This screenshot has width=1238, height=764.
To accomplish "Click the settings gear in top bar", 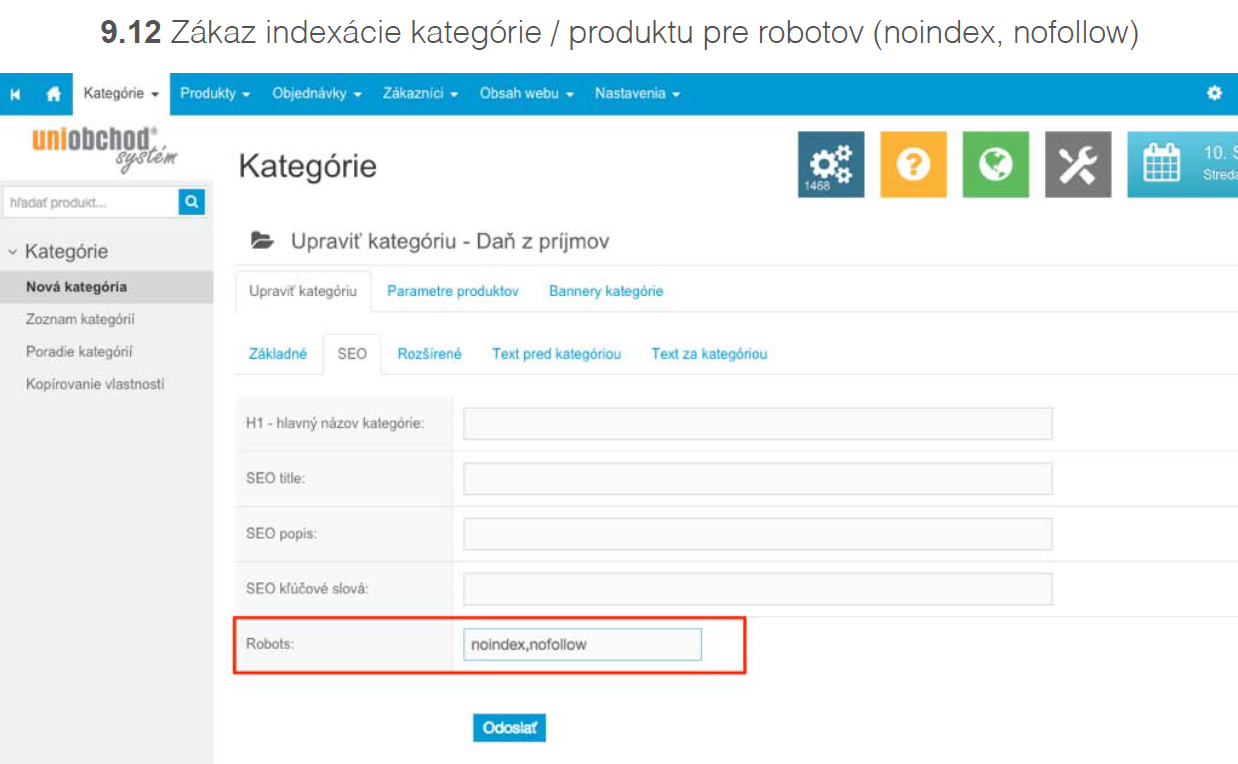I will coord(1214,93).
